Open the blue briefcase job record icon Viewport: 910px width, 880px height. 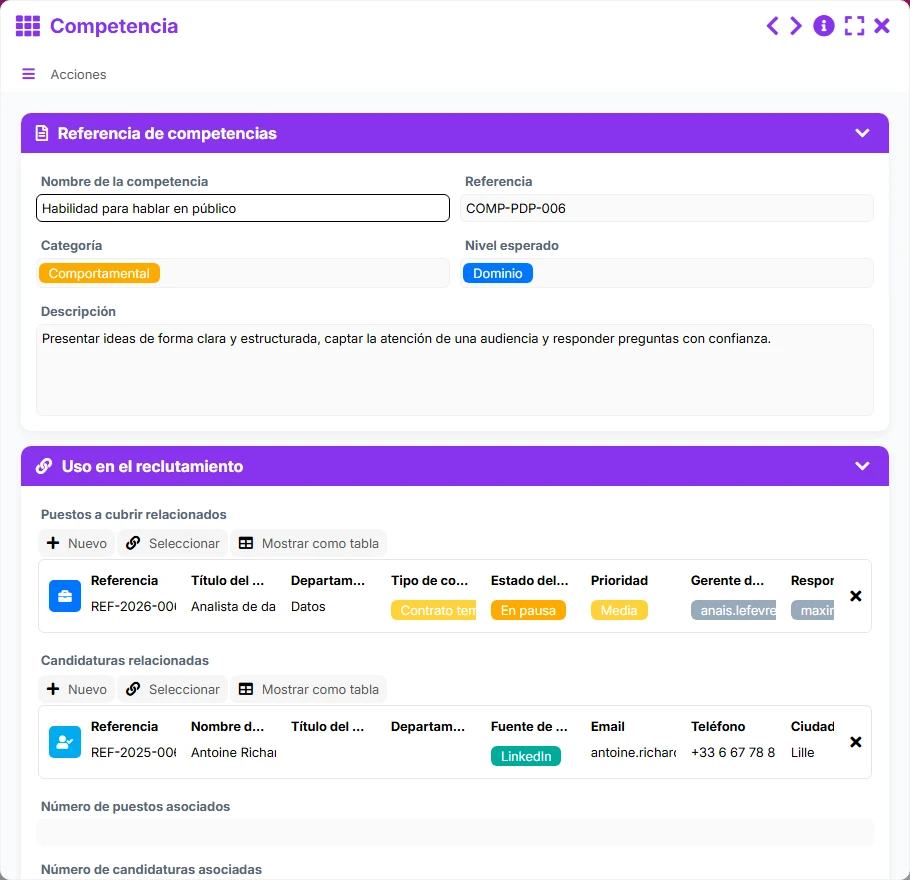(x=65, y=596)
